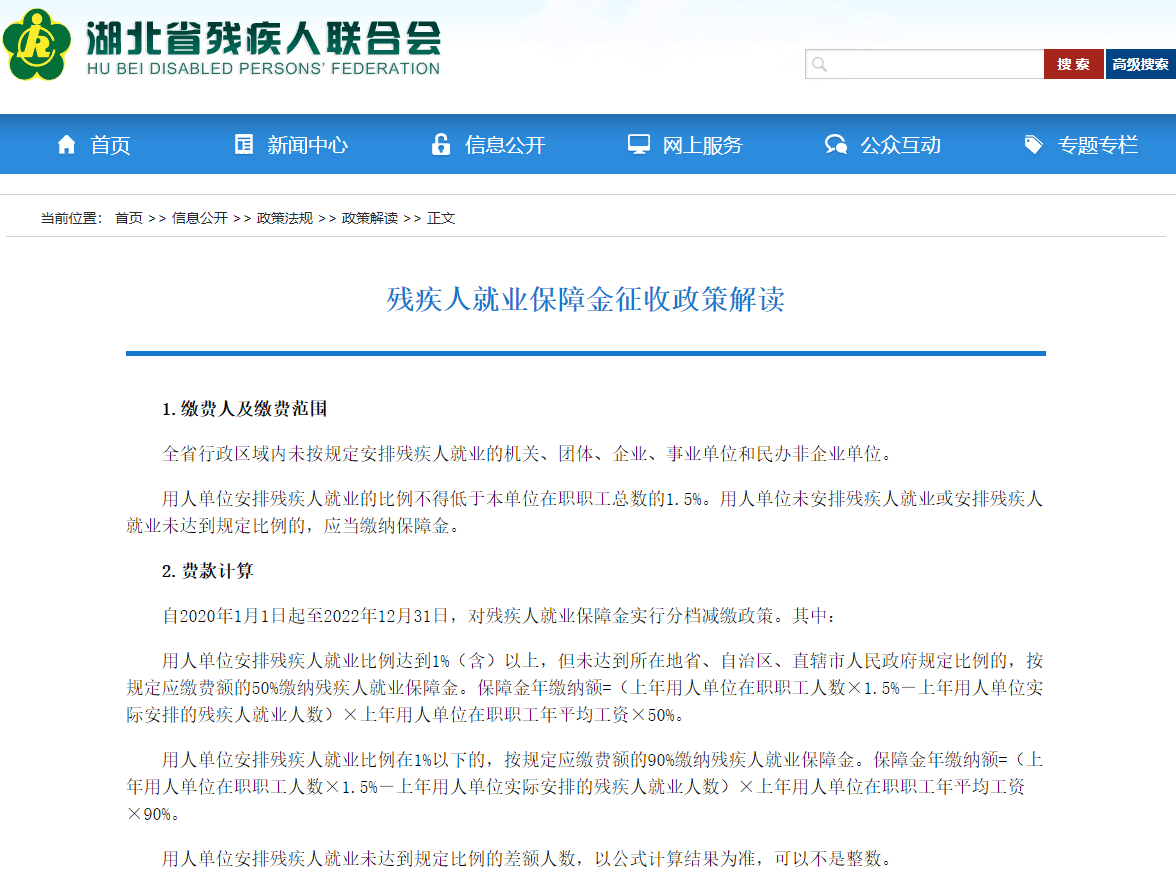This screenshot has height=884, width=1176.
Task: Click the 当前位置 label
Action: pos(71,218)
